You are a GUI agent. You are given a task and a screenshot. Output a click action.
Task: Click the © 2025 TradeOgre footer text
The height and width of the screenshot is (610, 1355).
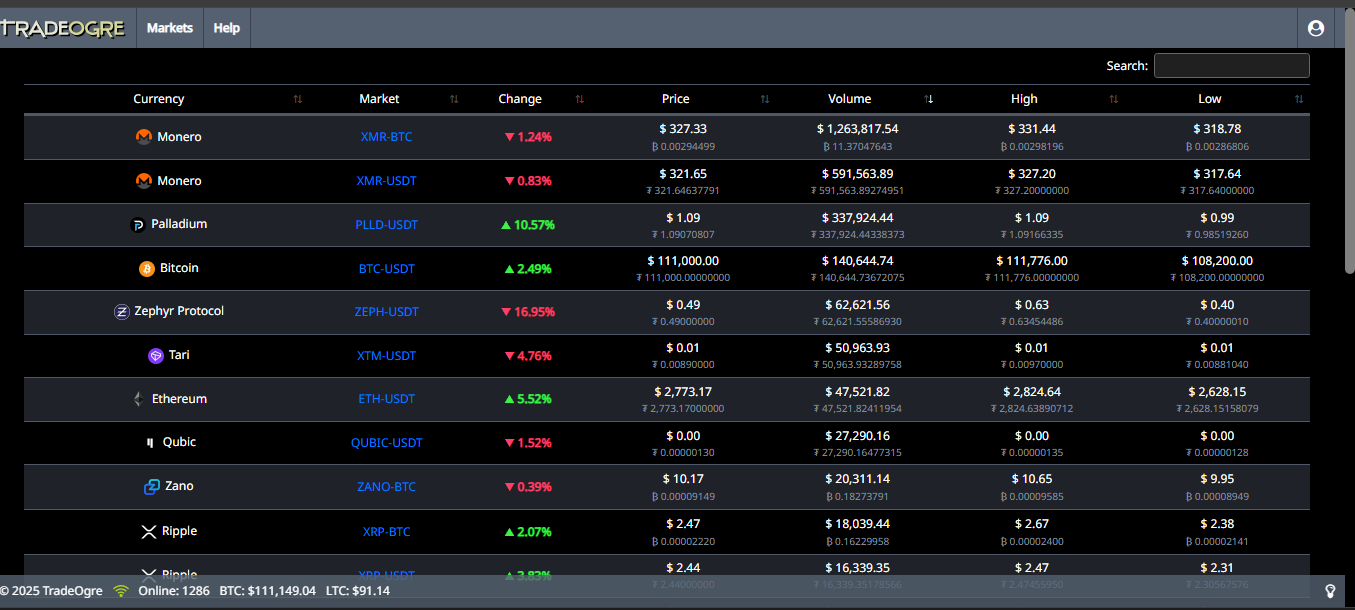click(51, 591)
